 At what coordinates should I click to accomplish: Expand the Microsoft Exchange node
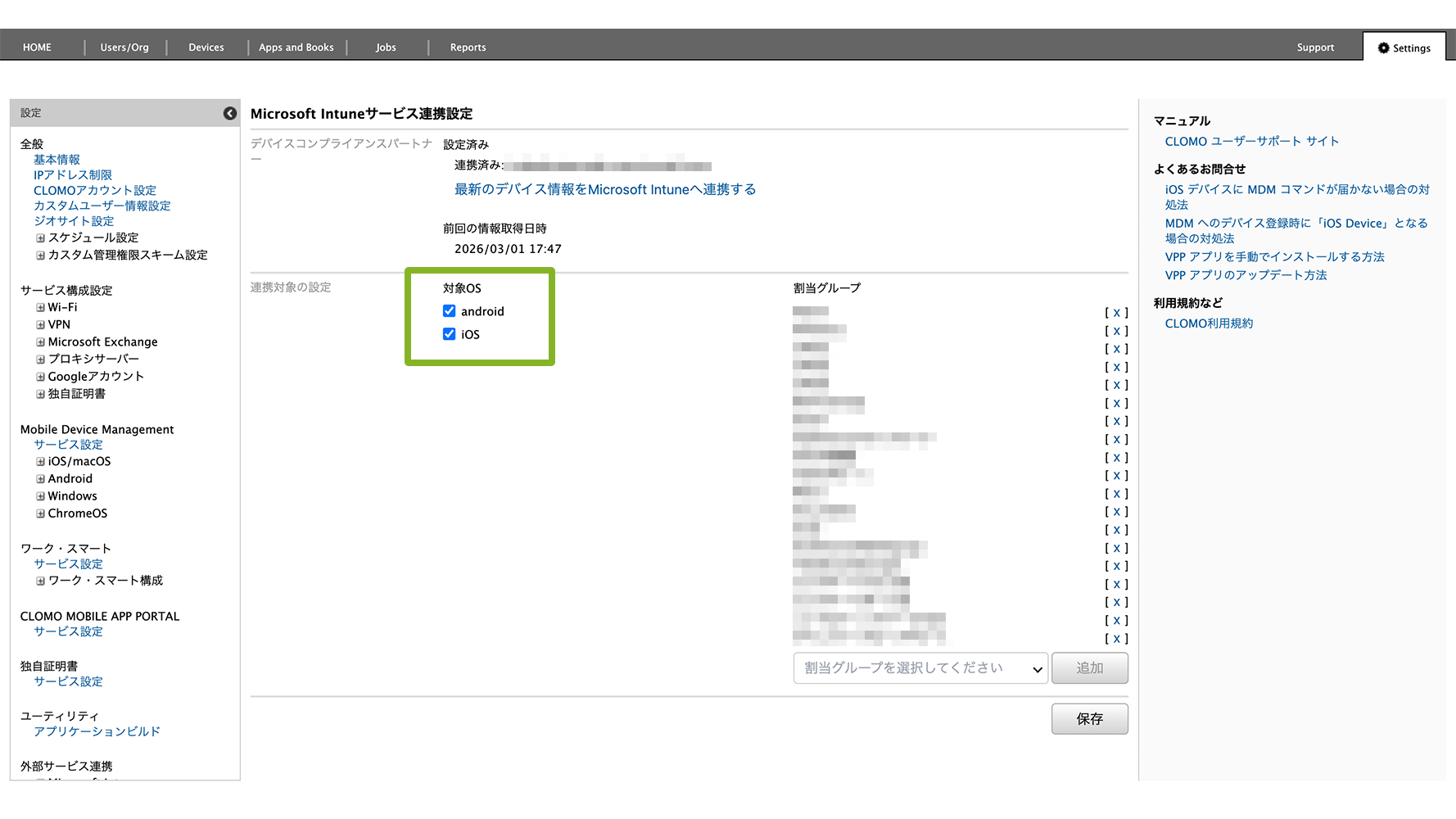click(x=40, y=342)
